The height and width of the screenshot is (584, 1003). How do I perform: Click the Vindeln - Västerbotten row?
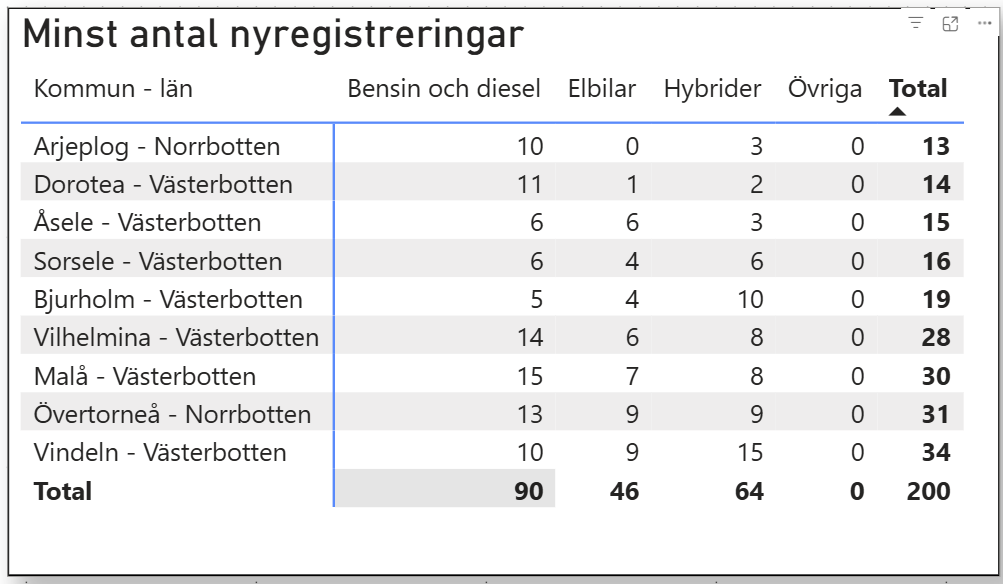[160, 453]
